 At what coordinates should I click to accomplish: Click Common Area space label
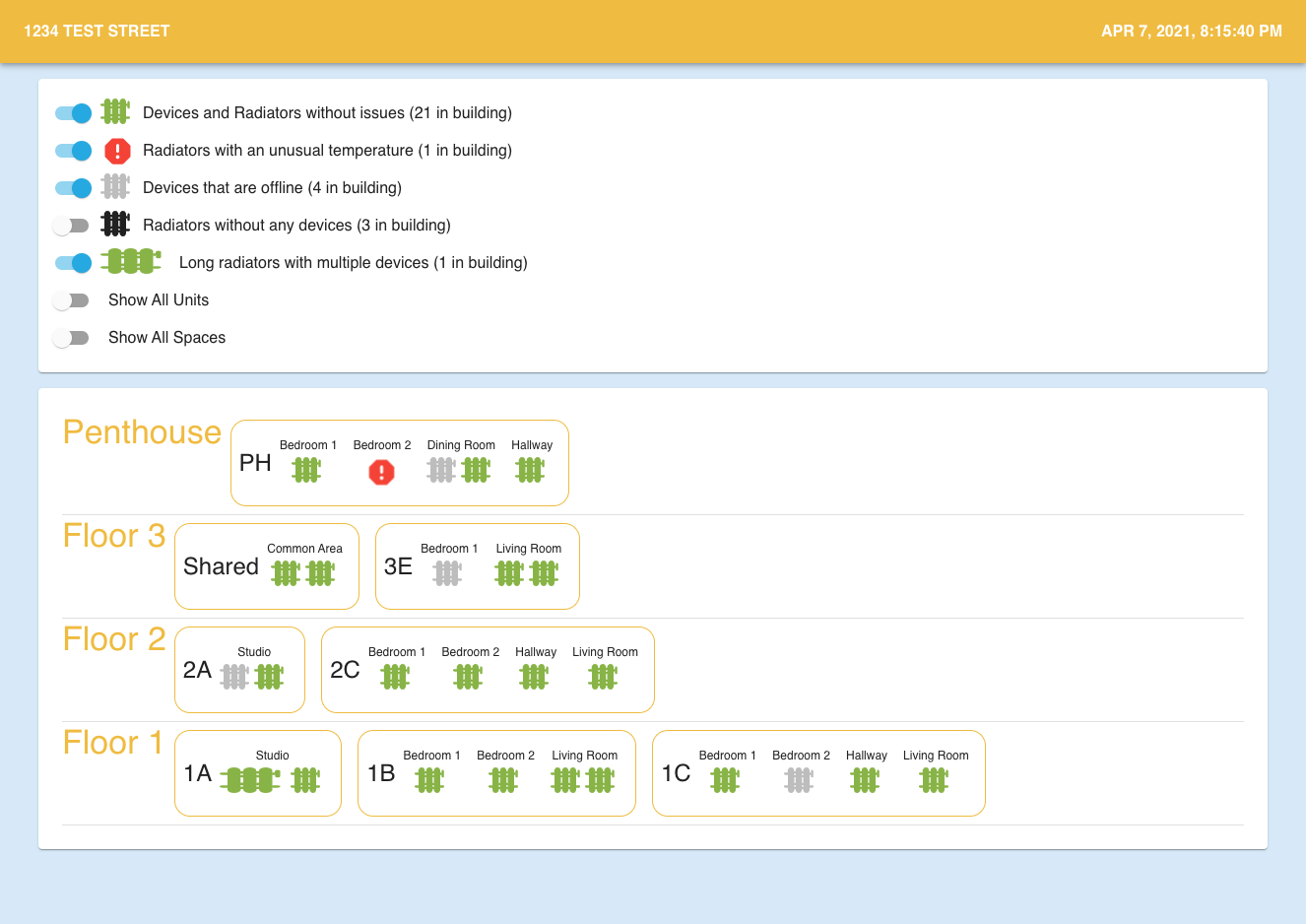(304, 549)
